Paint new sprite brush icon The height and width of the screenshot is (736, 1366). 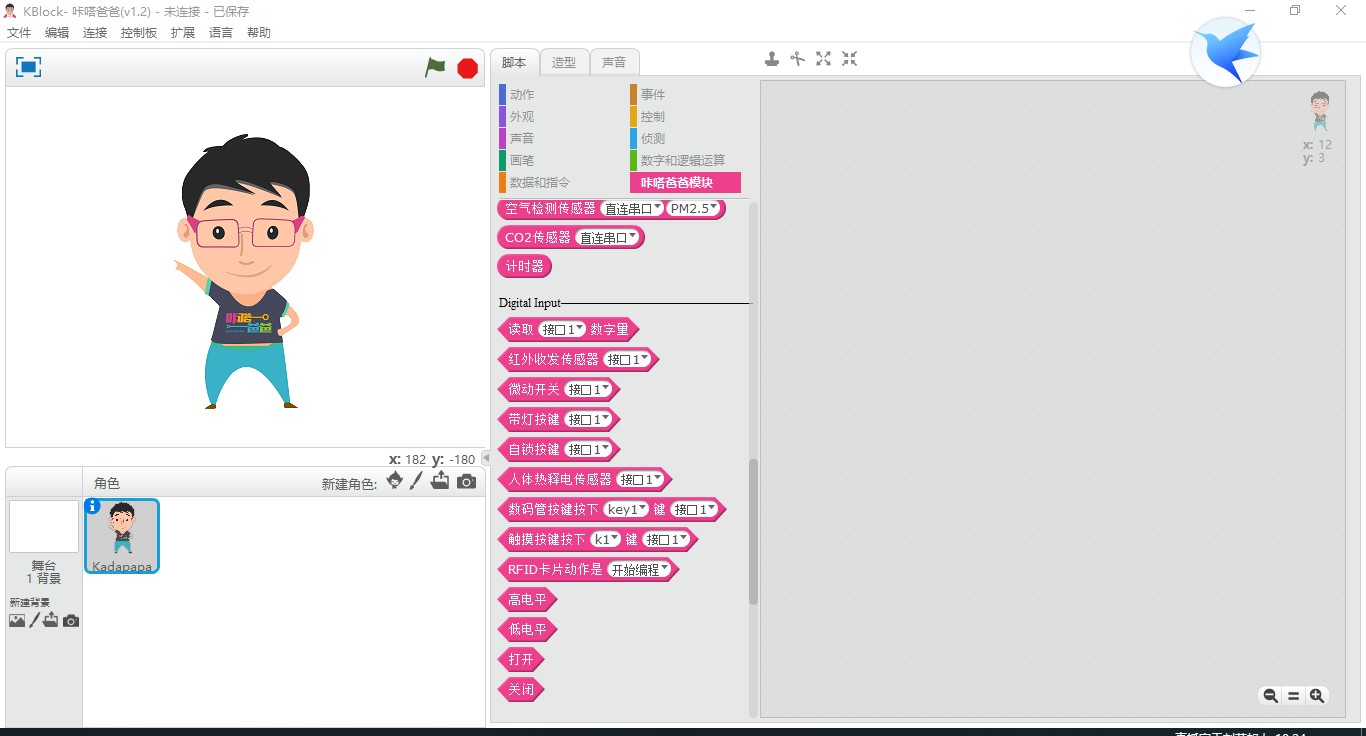pyautogui.click(x=416, y=481)
